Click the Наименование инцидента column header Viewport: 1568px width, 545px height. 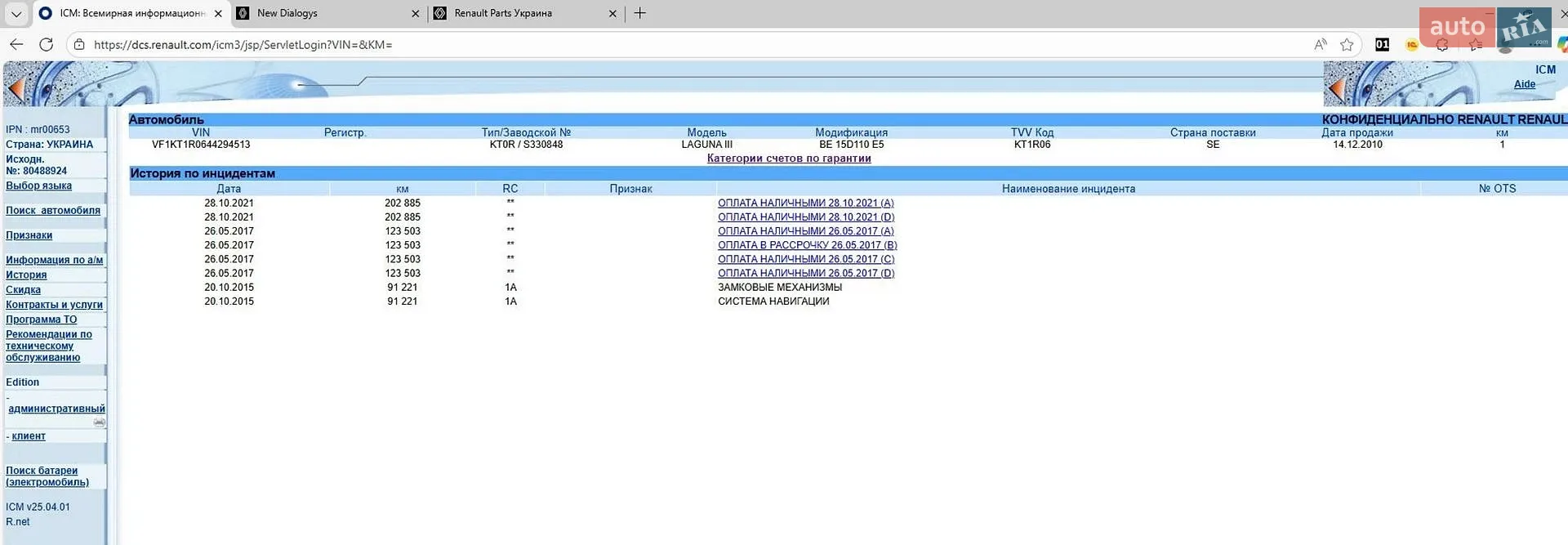(x=1068, y=189)
